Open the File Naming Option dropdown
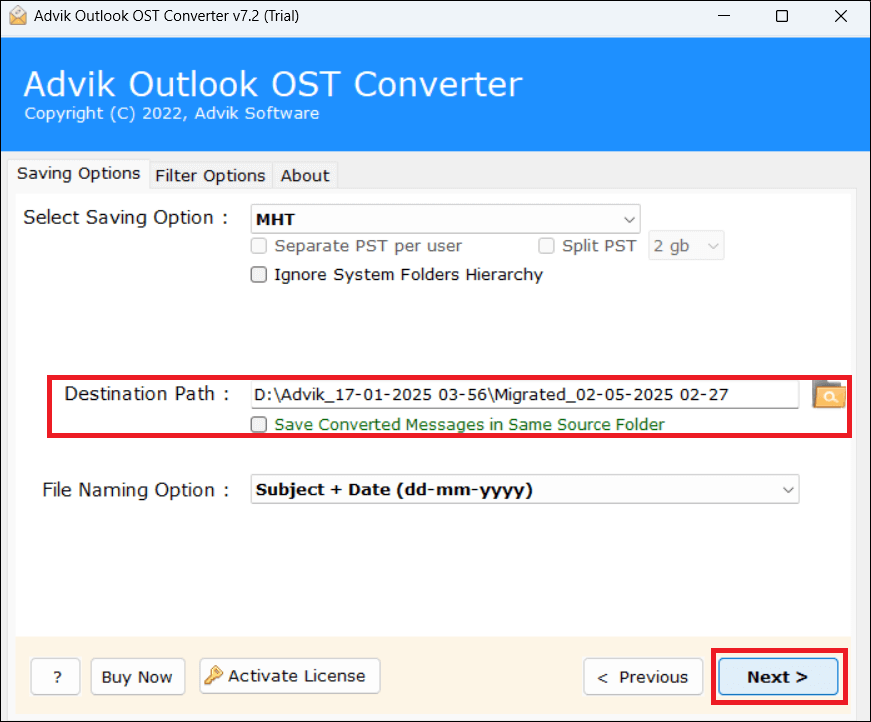 coord(525,489)
